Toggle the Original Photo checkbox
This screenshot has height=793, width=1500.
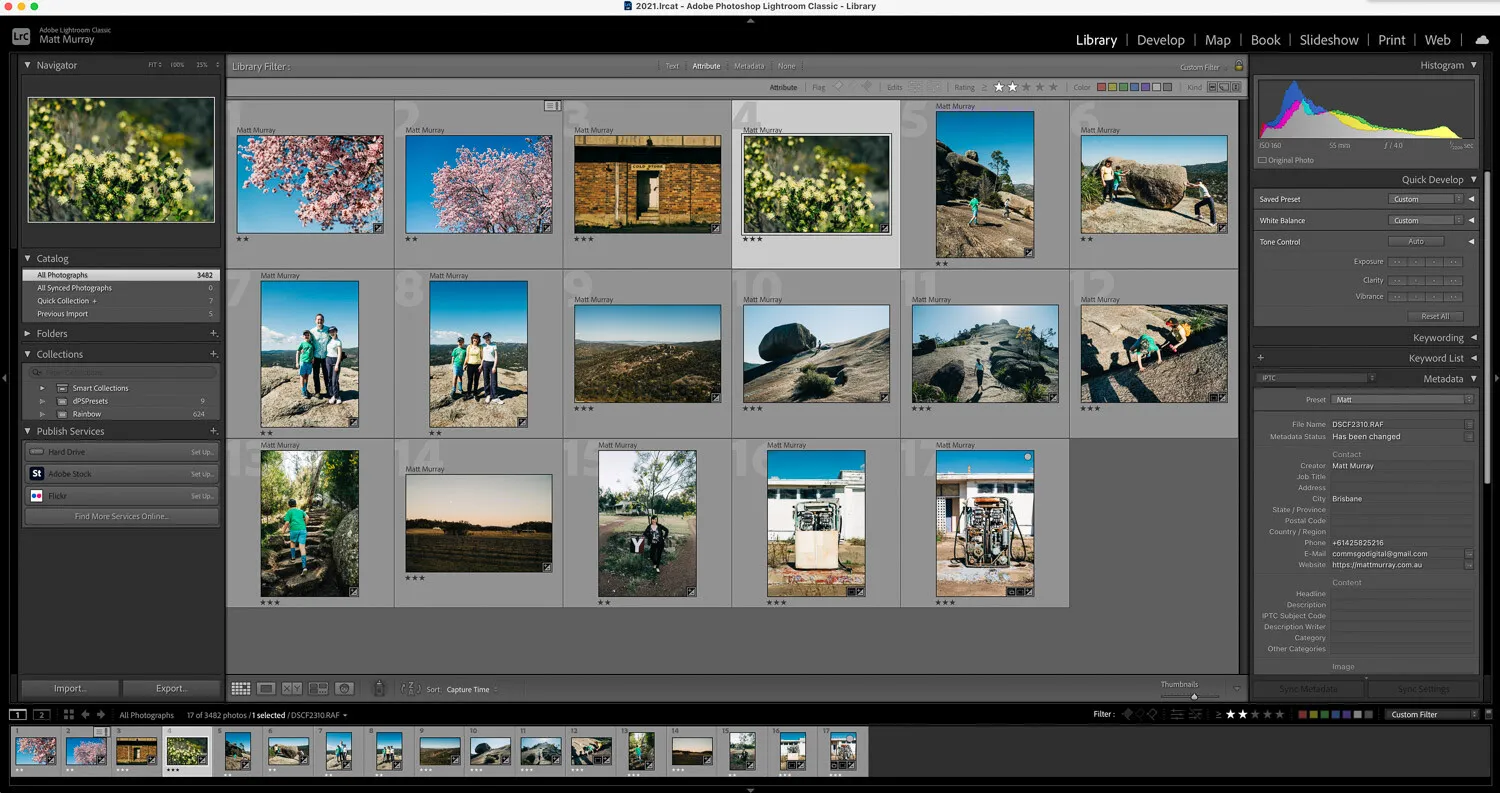[x=1262, y=160]
